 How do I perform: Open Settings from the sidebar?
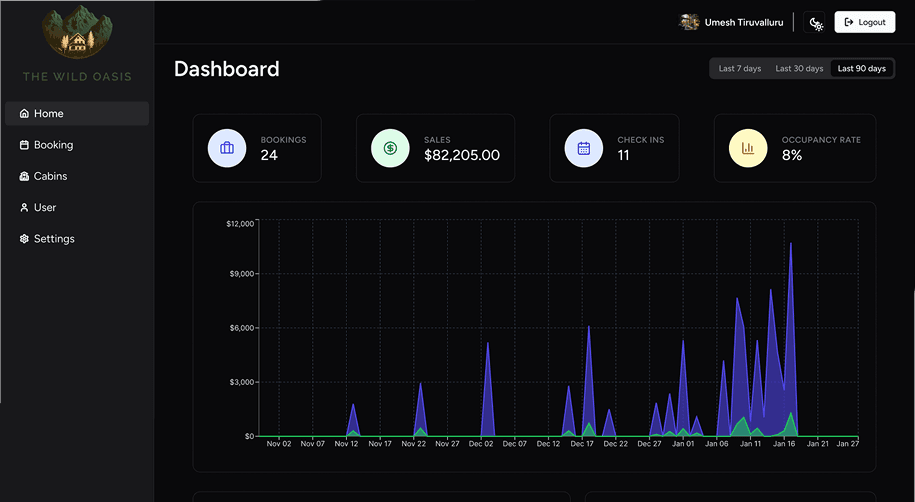click(54, 239)
